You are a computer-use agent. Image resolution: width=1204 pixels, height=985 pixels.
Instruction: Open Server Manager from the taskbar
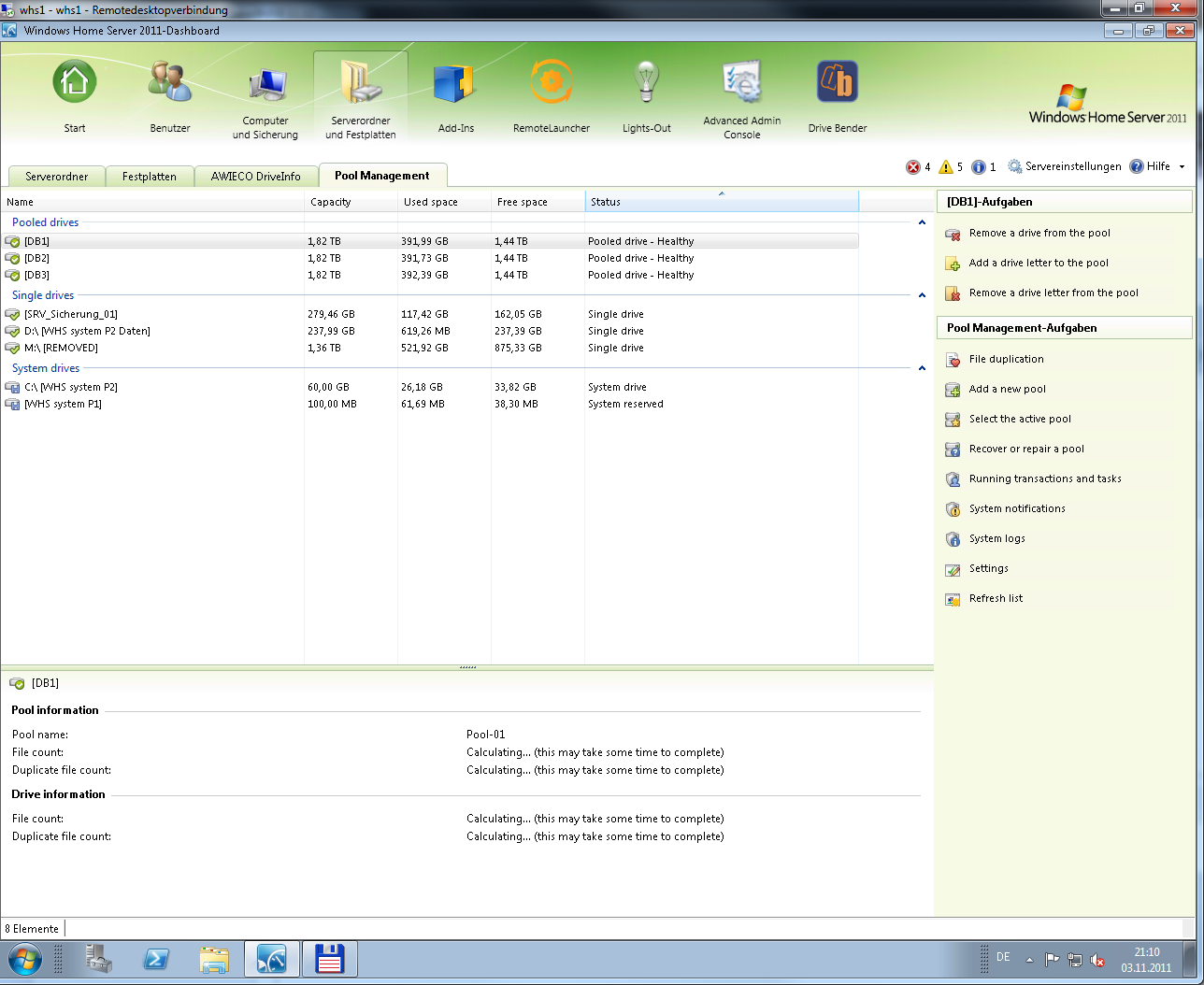click(98, 960)
